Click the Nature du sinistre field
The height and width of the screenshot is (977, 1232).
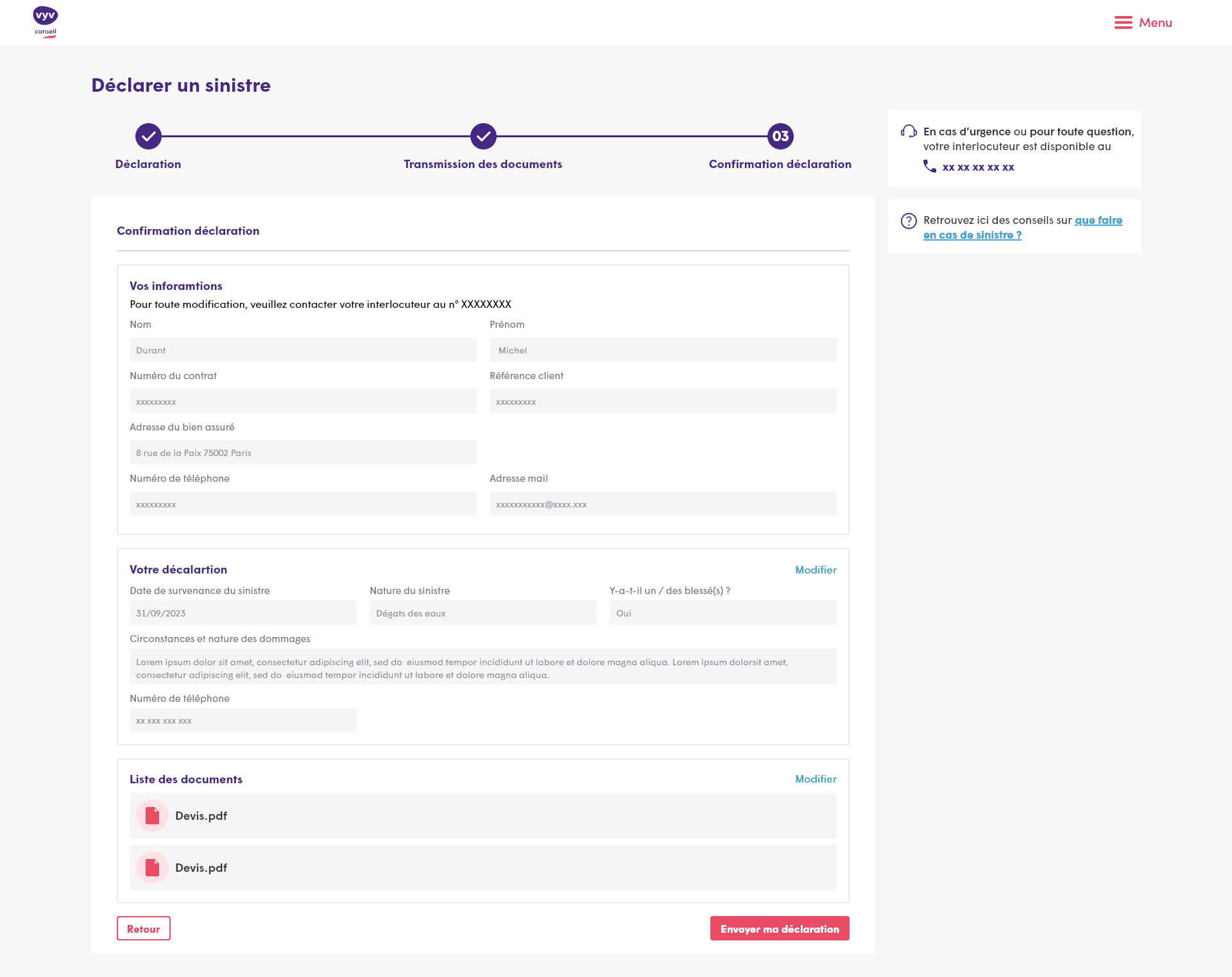point(483,613)
